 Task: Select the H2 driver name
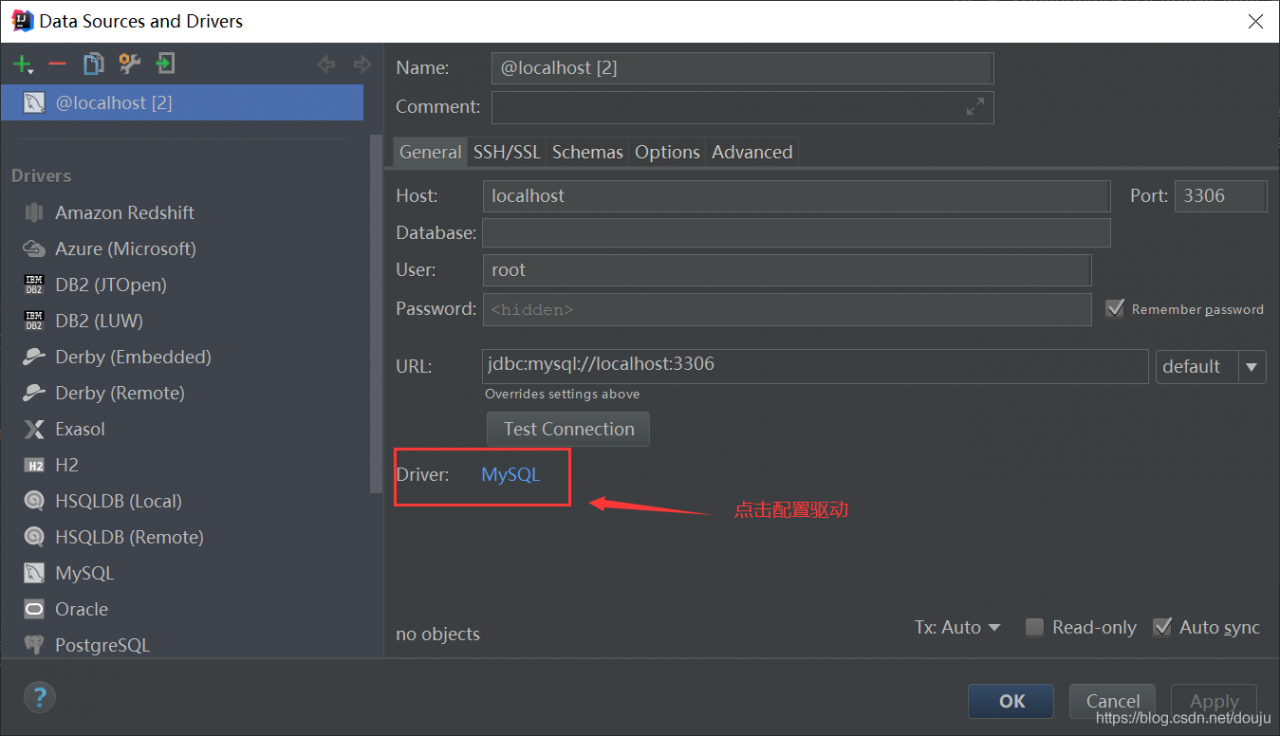[67, 465]
